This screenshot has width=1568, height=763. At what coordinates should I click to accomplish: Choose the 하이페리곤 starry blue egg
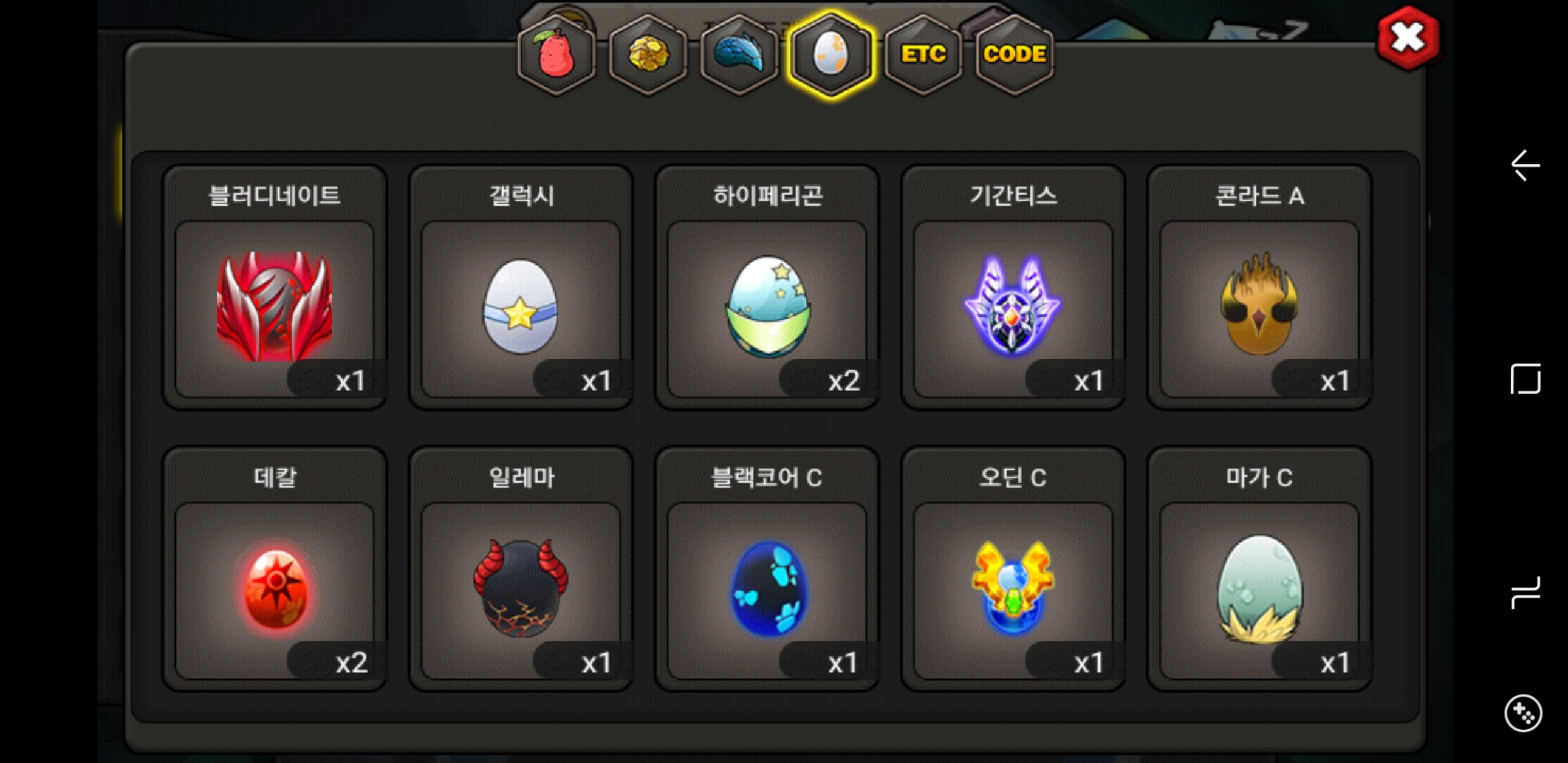[767, 288]
